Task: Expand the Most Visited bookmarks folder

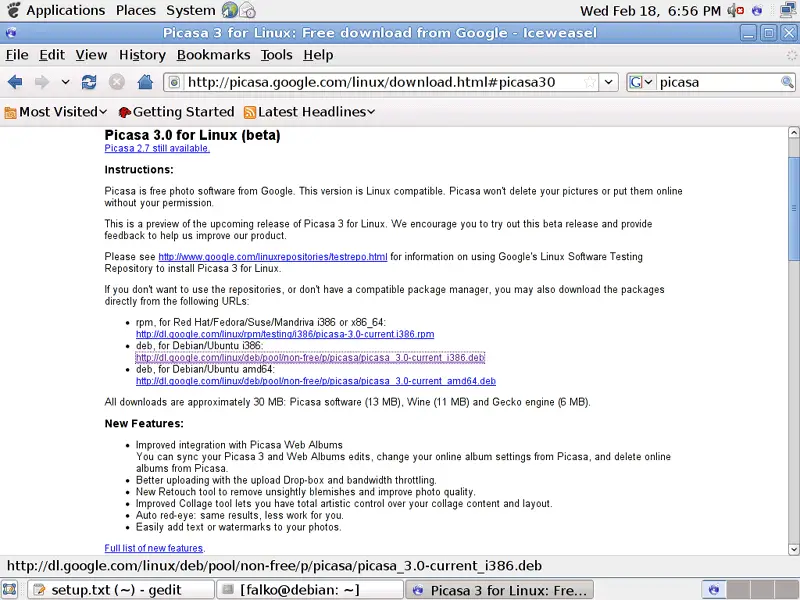Action: pos(56,112)
